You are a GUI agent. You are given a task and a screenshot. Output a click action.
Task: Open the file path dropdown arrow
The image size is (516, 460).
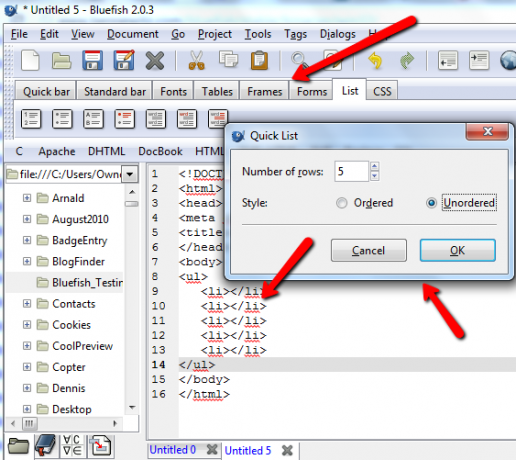click(130, 174)
